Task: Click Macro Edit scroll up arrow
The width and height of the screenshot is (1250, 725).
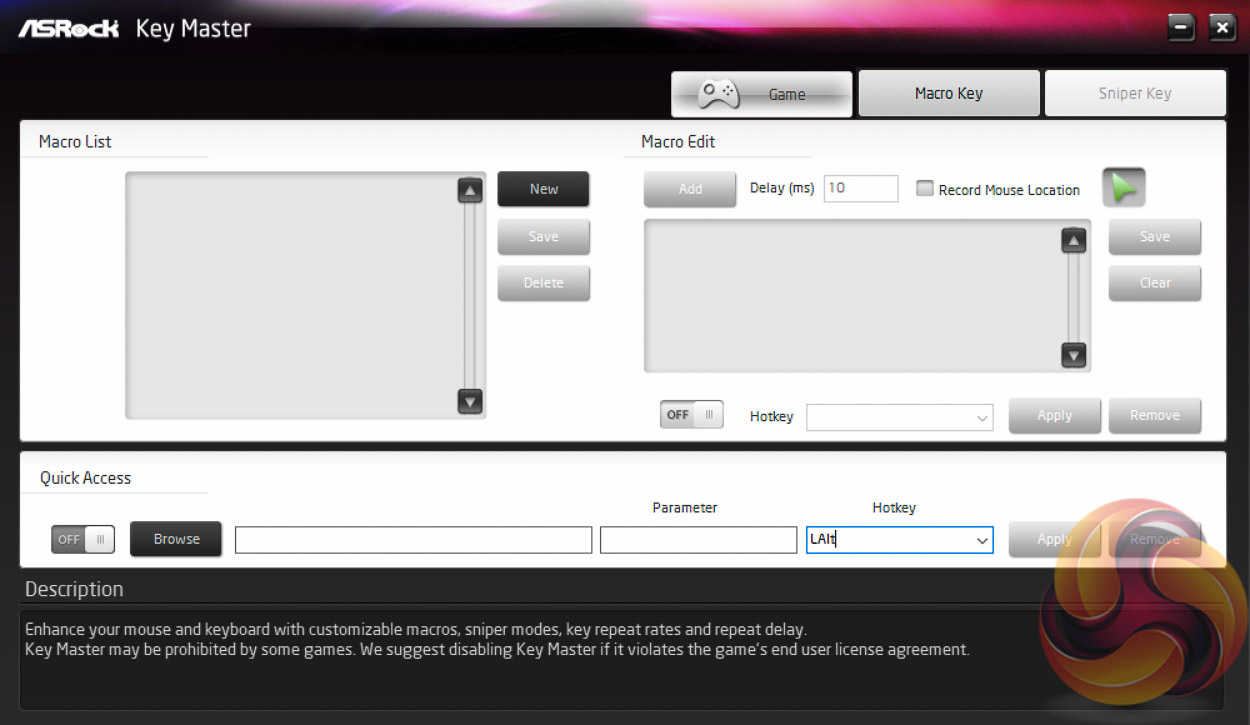Action: [x=1073, y=240]
